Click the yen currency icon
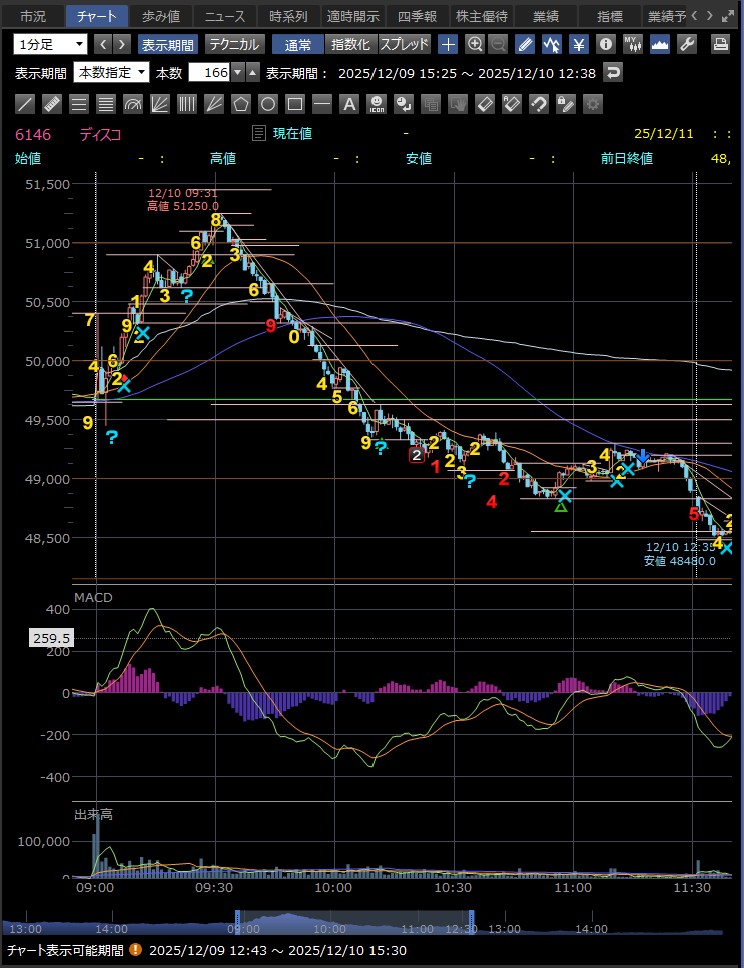The width and height of the screenshot is (744, 968). [579, 44]
